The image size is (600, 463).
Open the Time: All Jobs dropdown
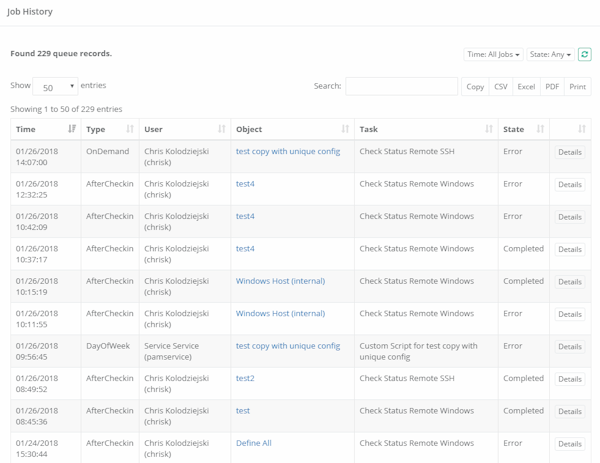click(493, 54)
